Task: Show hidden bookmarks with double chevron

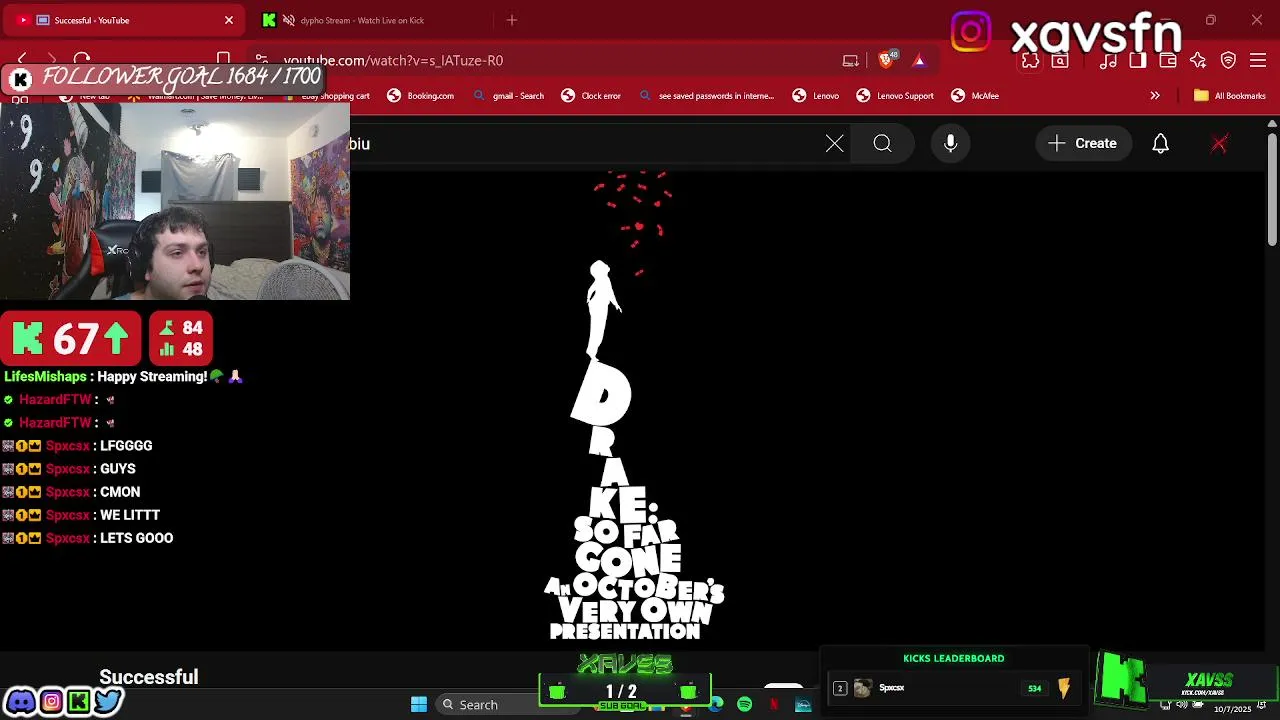Action: (x=1155, y=96)
